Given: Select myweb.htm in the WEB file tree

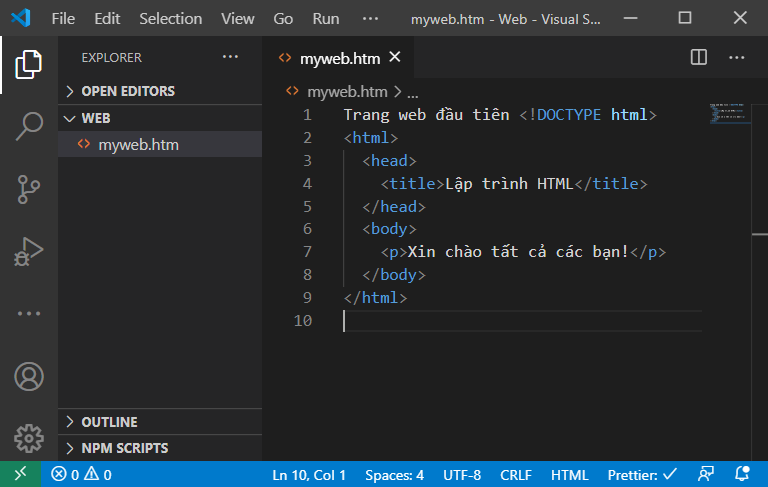Looking at the screenshot, I should coord(160,144).
